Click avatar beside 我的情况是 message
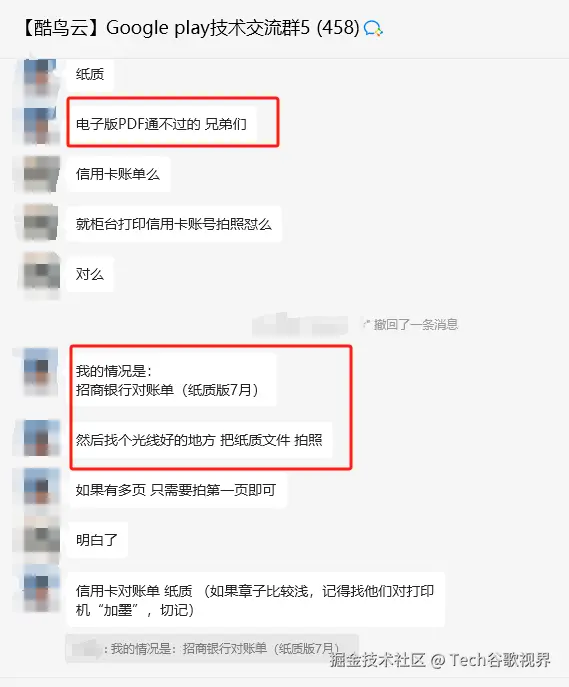Screen dimensions: 569x687 [x=41, y=371]
